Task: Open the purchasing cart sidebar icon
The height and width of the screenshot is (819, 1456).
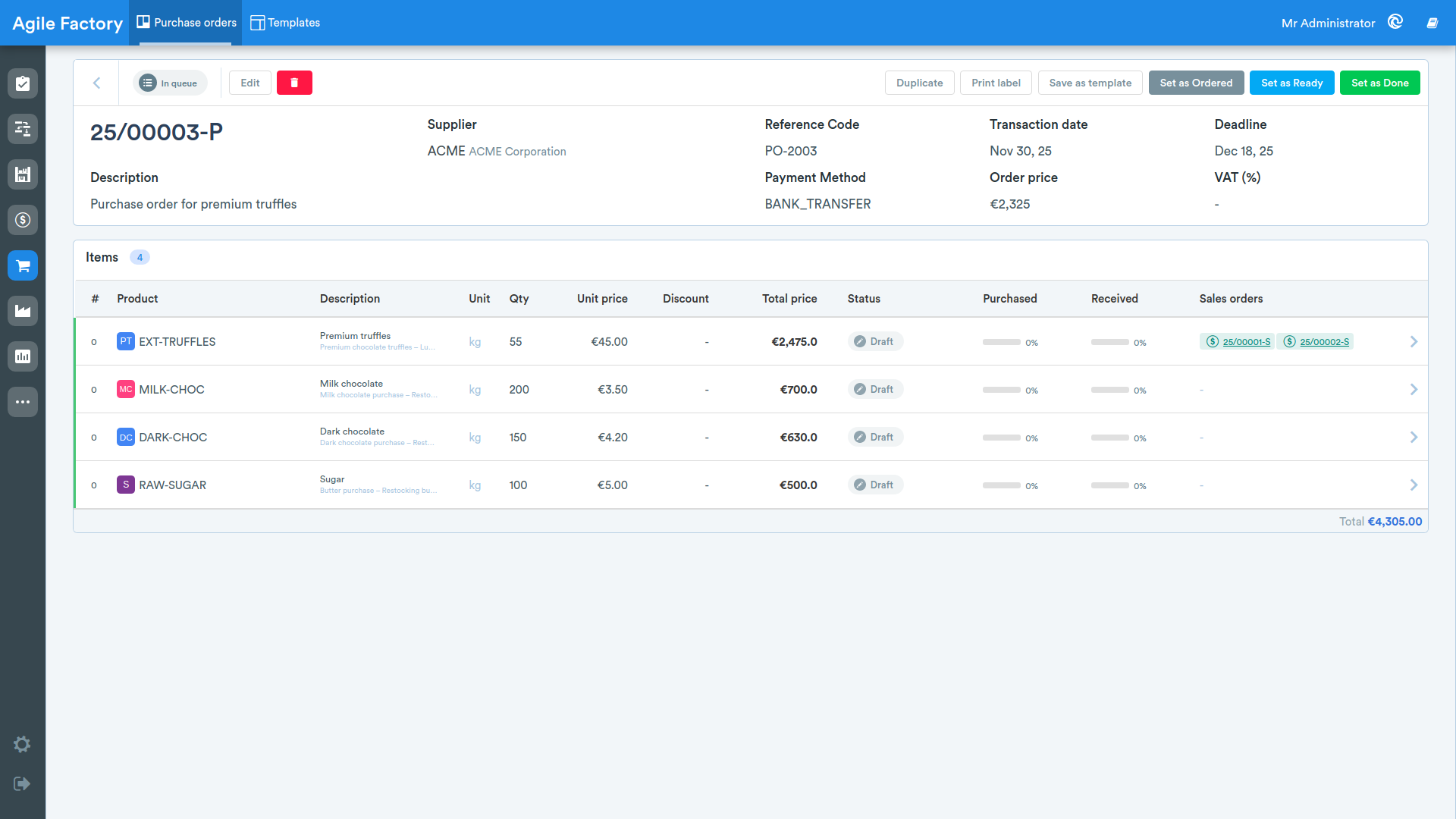Action: pos(23,265)
